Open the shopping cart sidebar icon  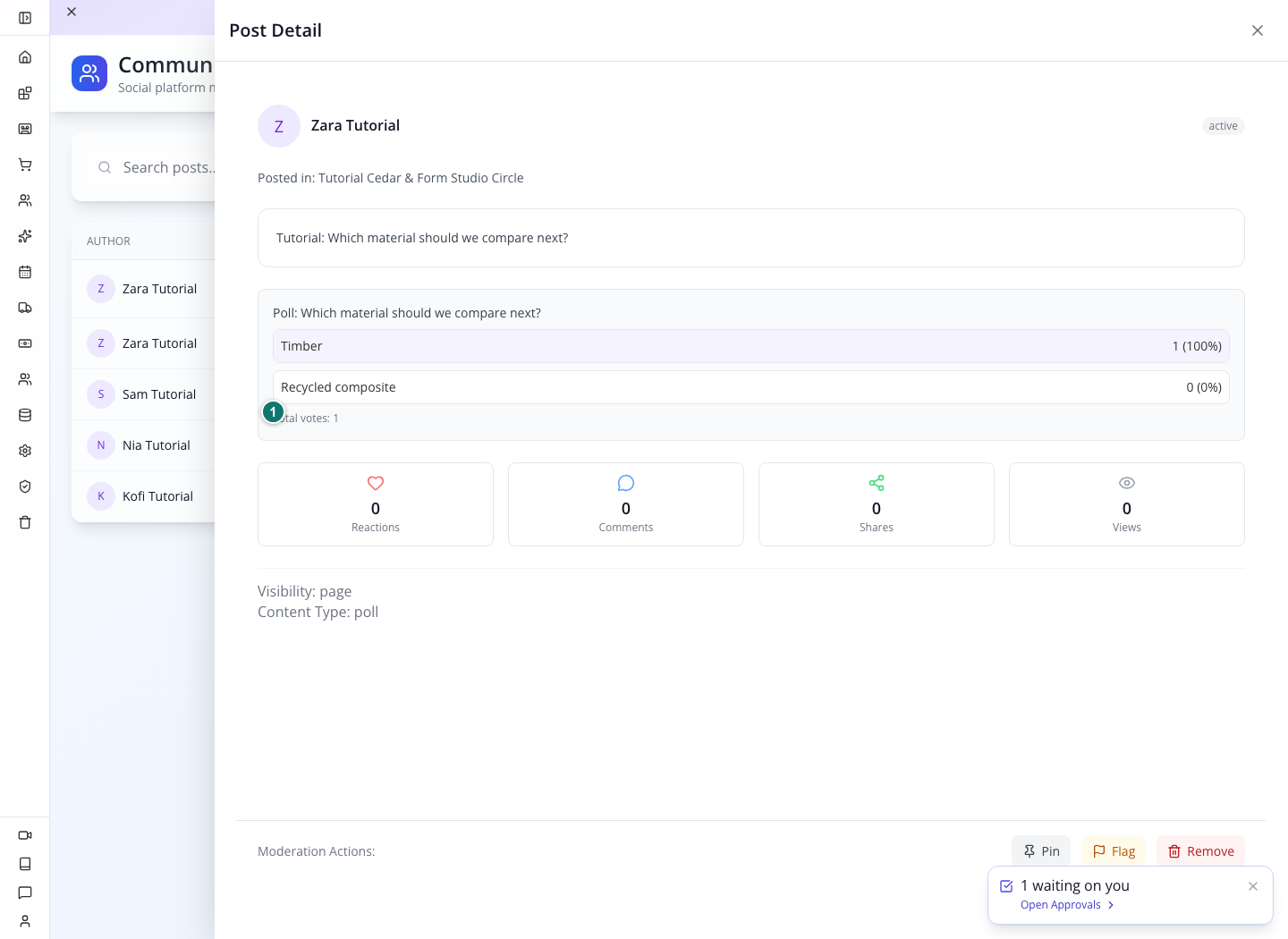pyautogui.click(x=25, y=165)
